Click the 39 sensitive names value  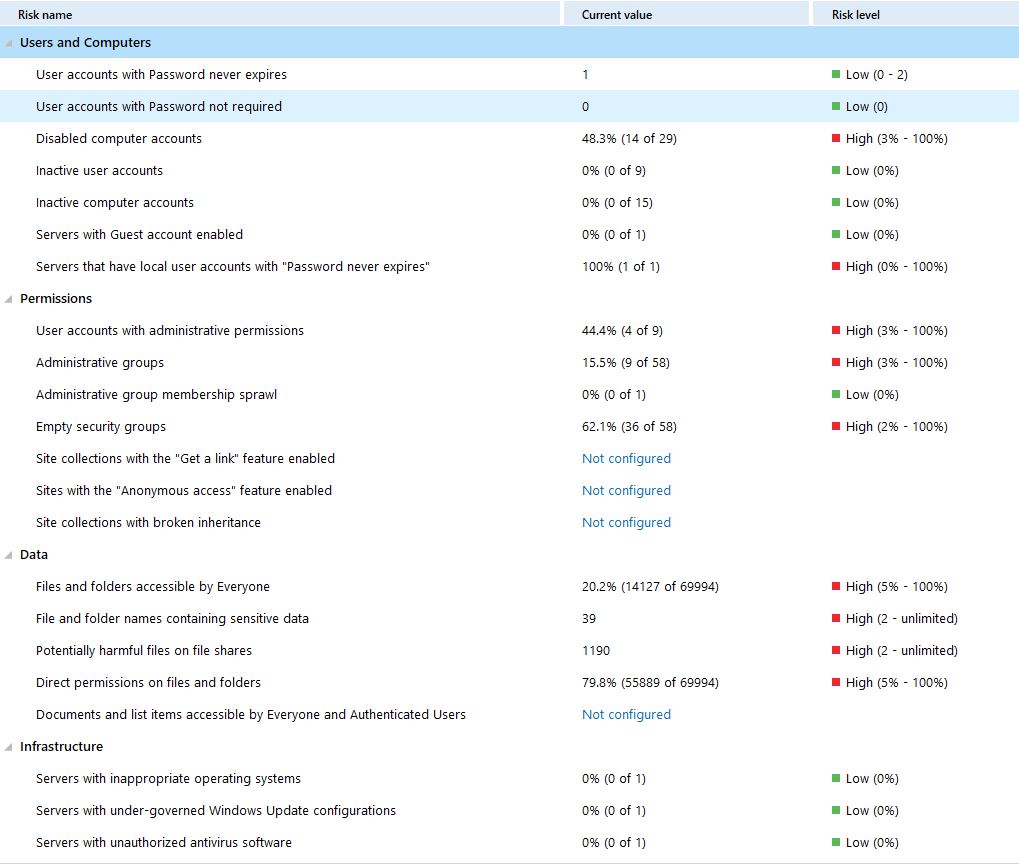pyautogui.click(x=589, y=618)
